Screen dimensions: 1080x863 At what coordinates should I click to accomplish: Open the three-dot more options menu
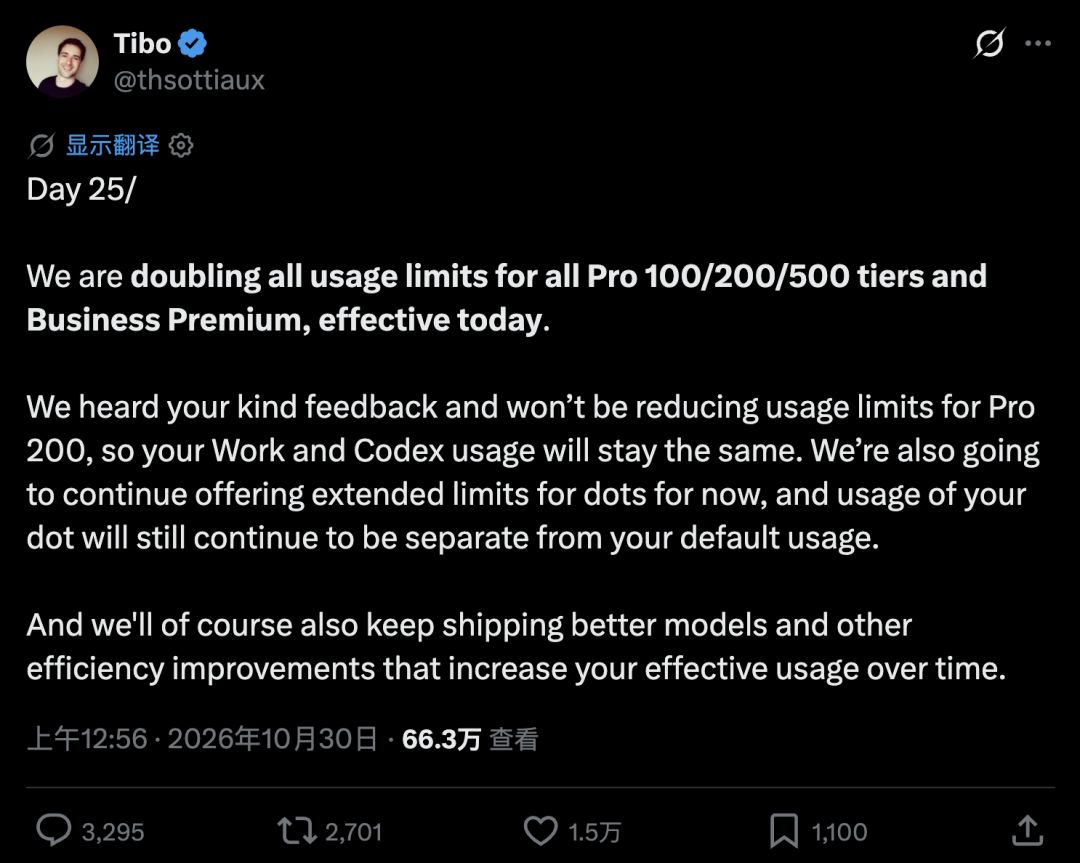coord(1037,43)
